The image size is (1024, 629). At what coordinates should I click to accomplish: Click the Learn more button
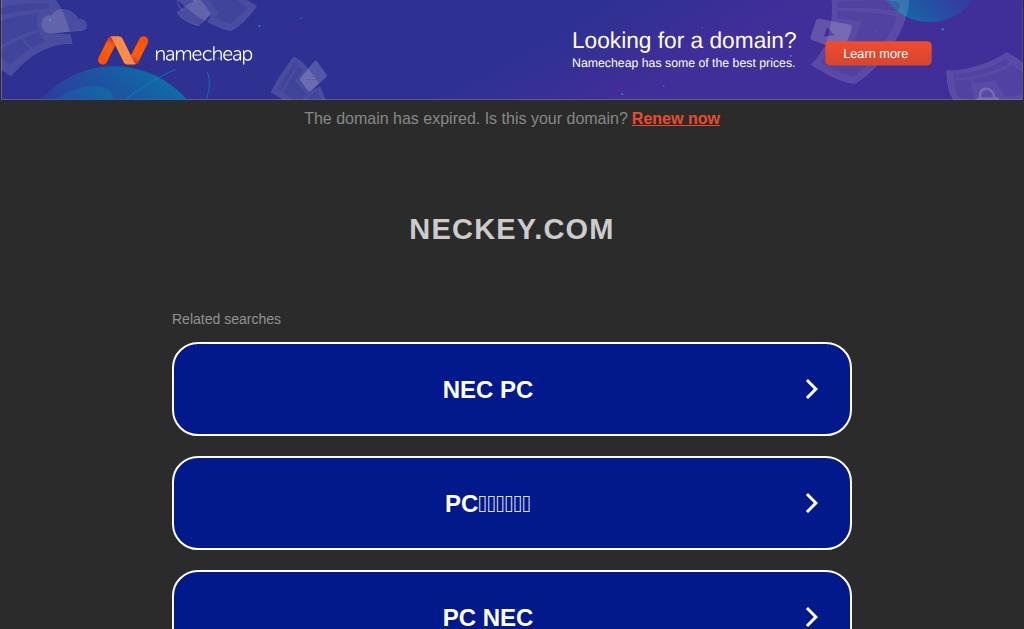pyautogui.click(x=878, y=54)
